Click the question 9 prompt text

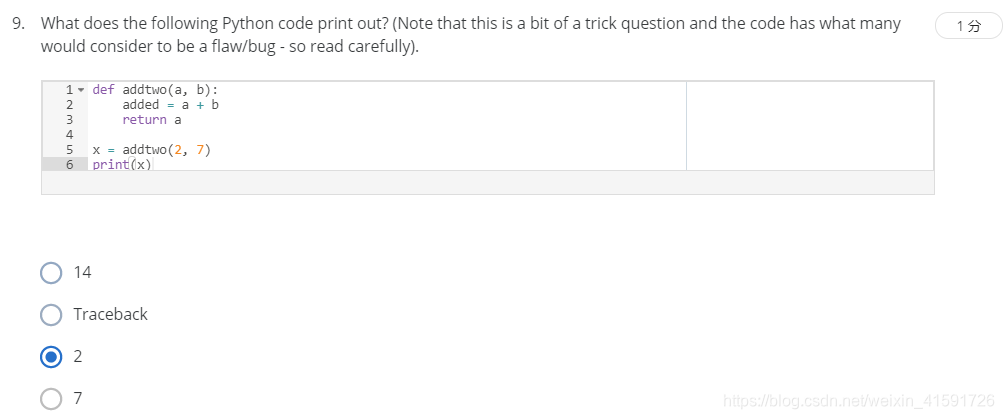point(471,35)
